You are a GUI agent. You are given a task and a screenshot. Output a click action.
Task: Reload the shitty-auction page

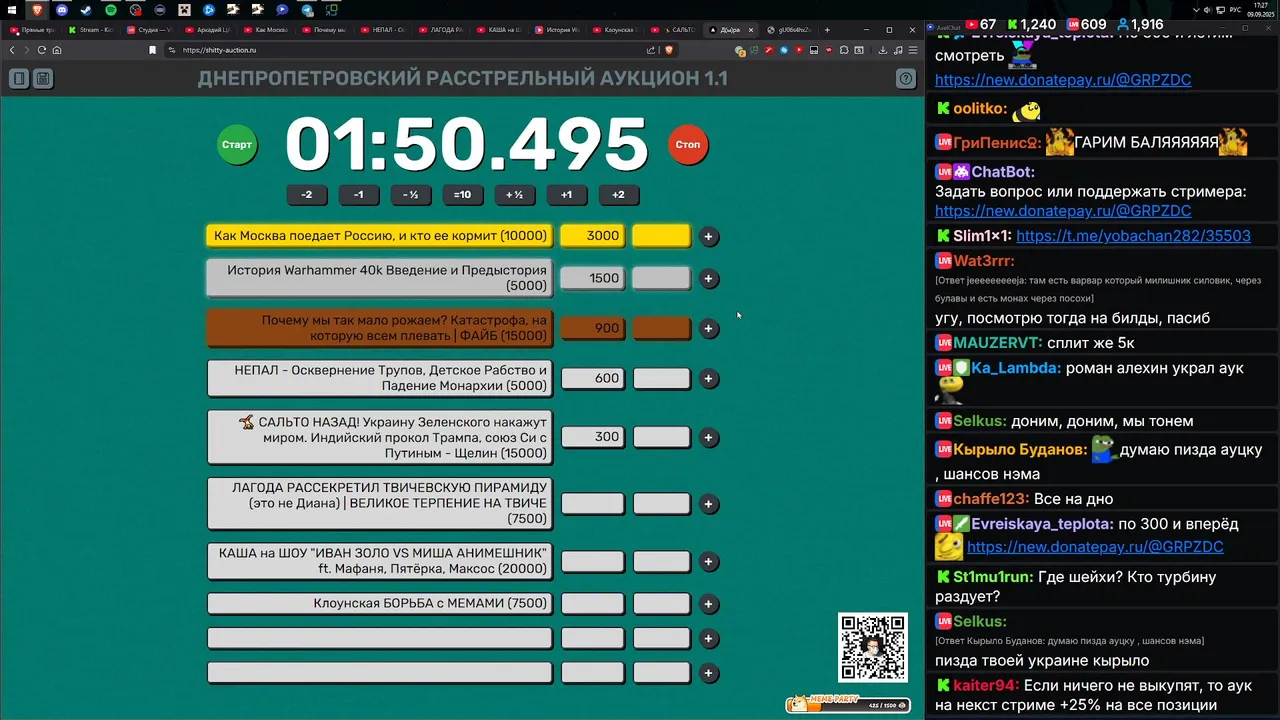[x=42, y=50]
